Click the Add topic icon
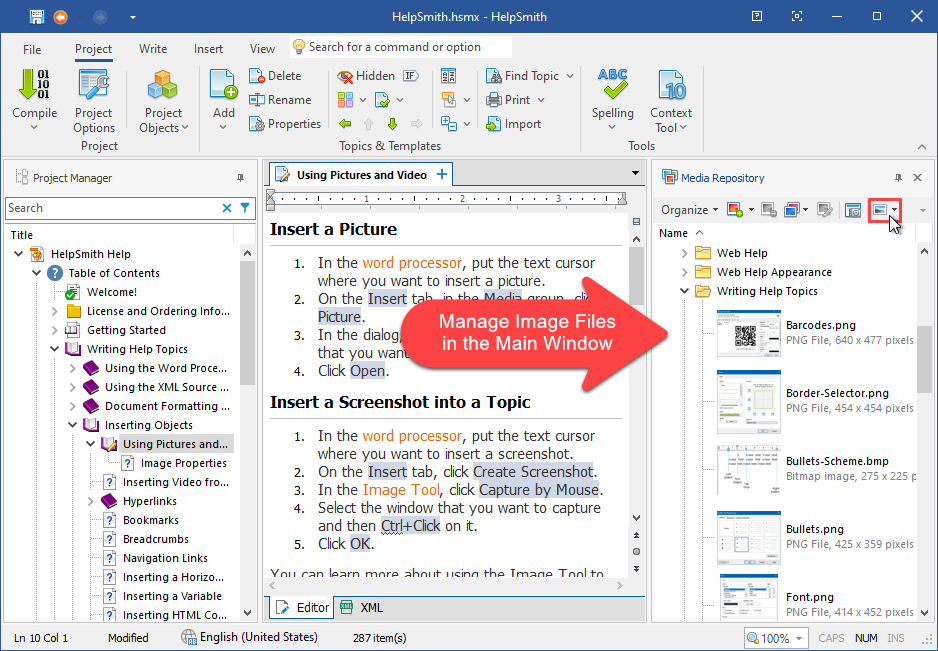 (223, 84)
